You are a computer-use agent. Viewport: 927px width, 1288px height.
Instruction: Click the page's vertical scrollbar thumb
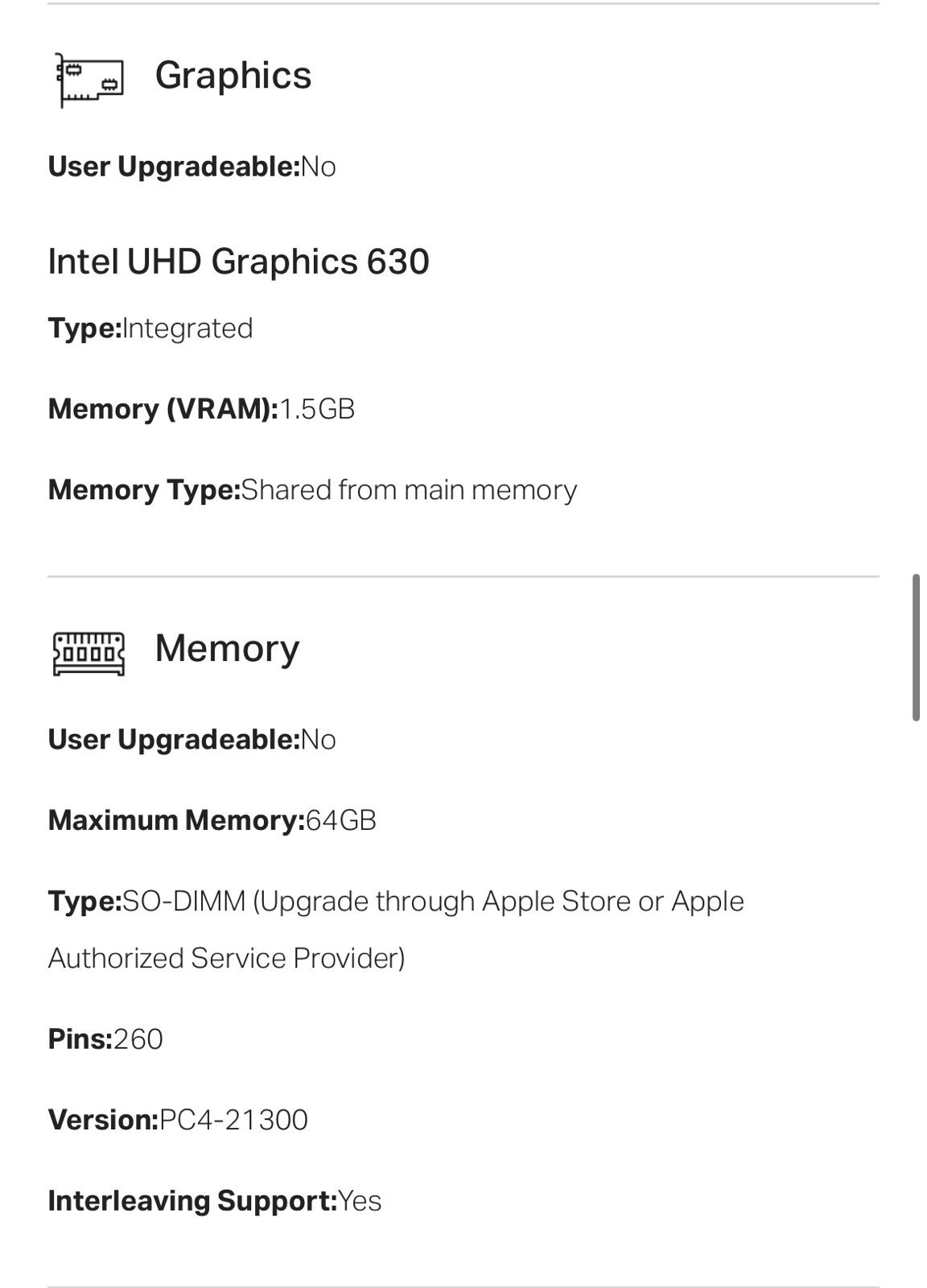point(916,647)
